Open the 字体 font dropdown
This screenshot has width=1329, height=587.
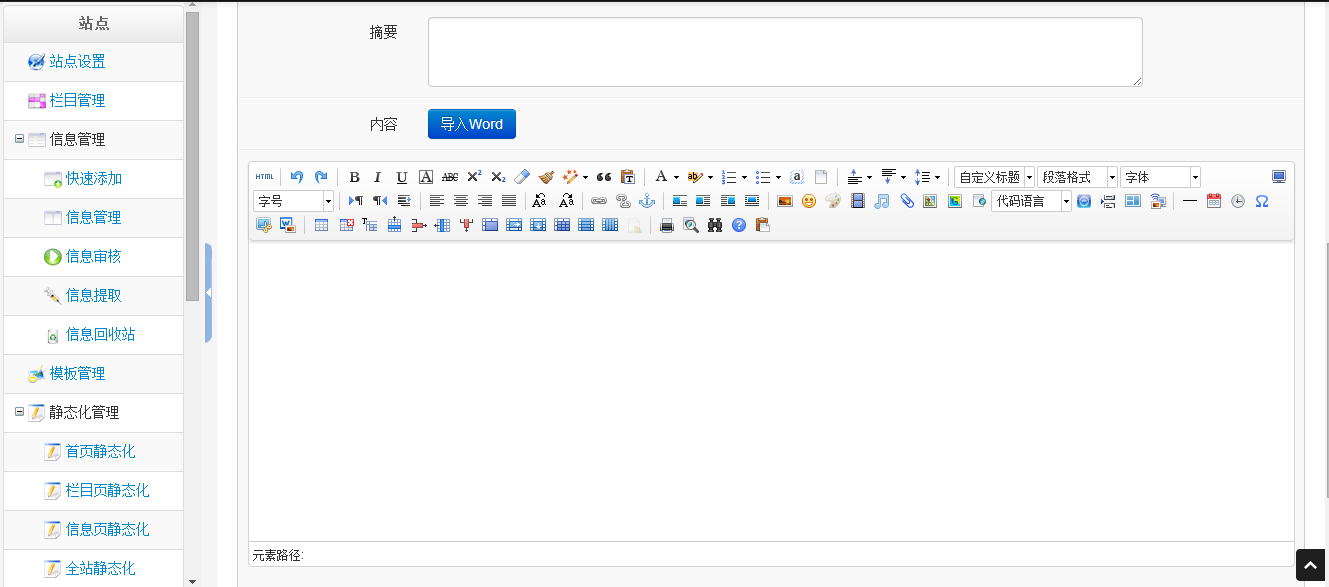tap(1160, 177)
